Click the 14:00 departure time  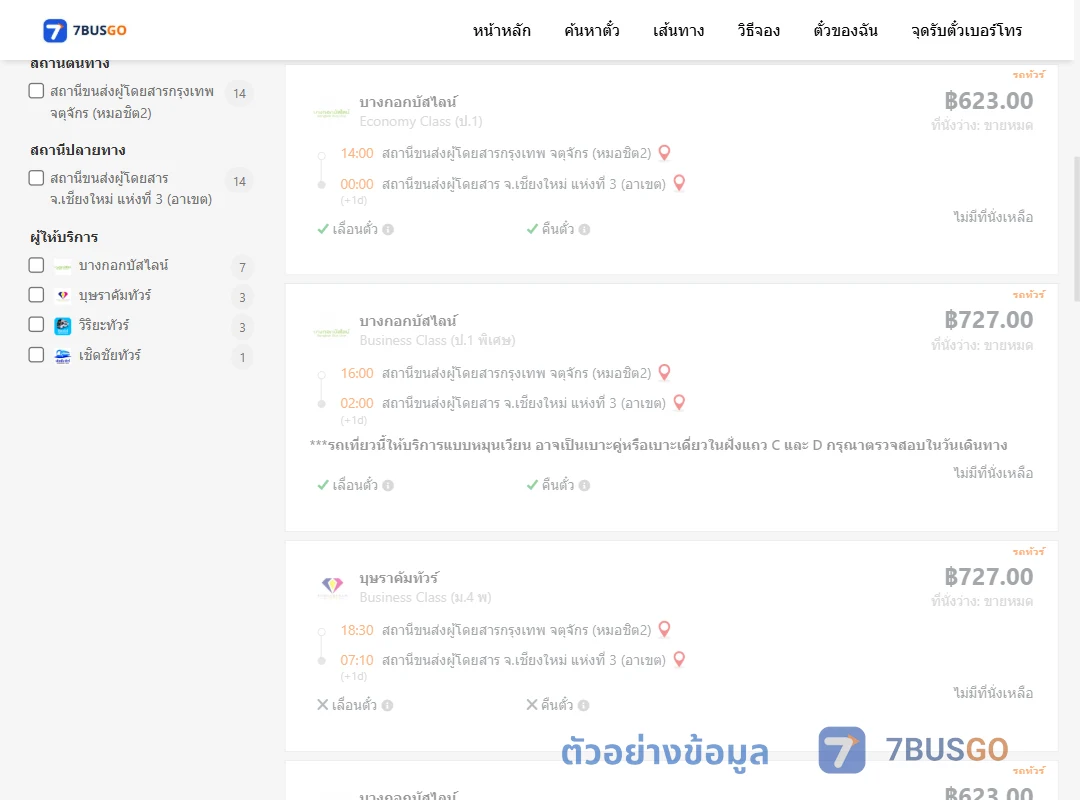[357, 153]
